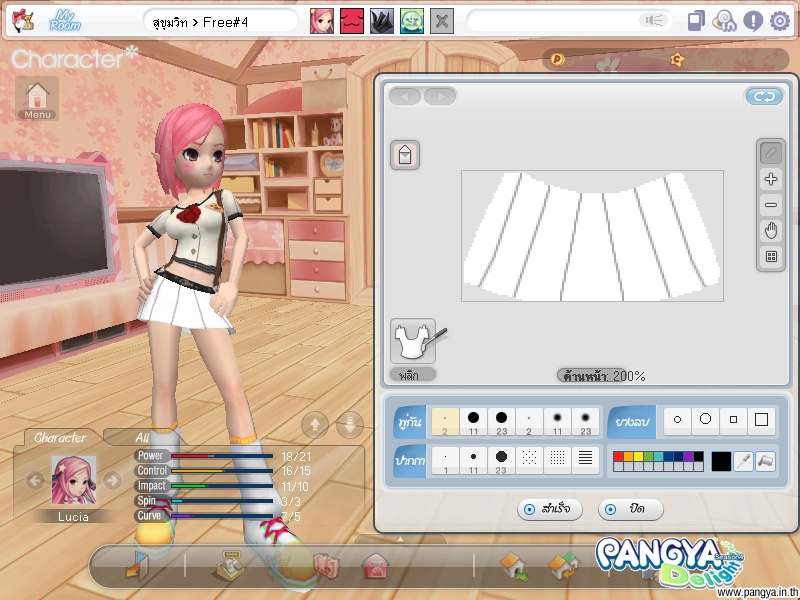Toggle the chat speaker icon

[x=654, y=20]
